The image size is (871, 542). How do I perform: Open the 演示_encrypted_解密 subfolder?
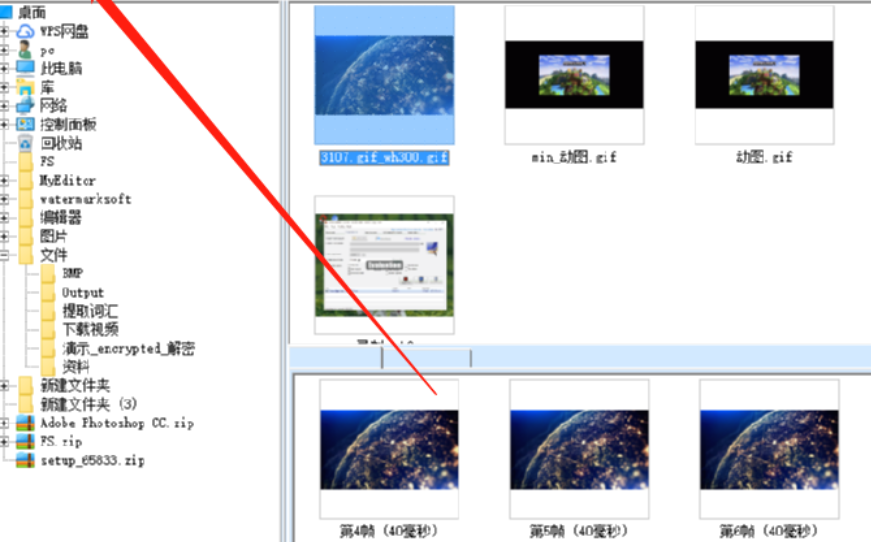pos(128,348)
